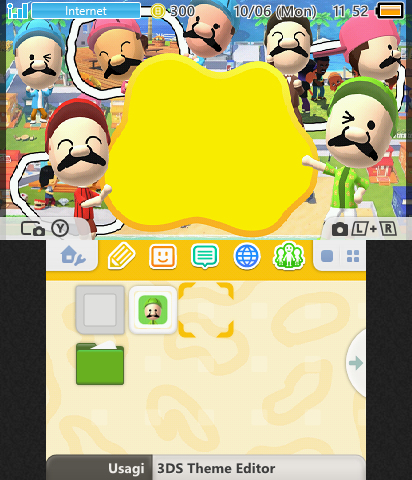Open Home Menu settings wrench icon

click(x=73, y=256)
